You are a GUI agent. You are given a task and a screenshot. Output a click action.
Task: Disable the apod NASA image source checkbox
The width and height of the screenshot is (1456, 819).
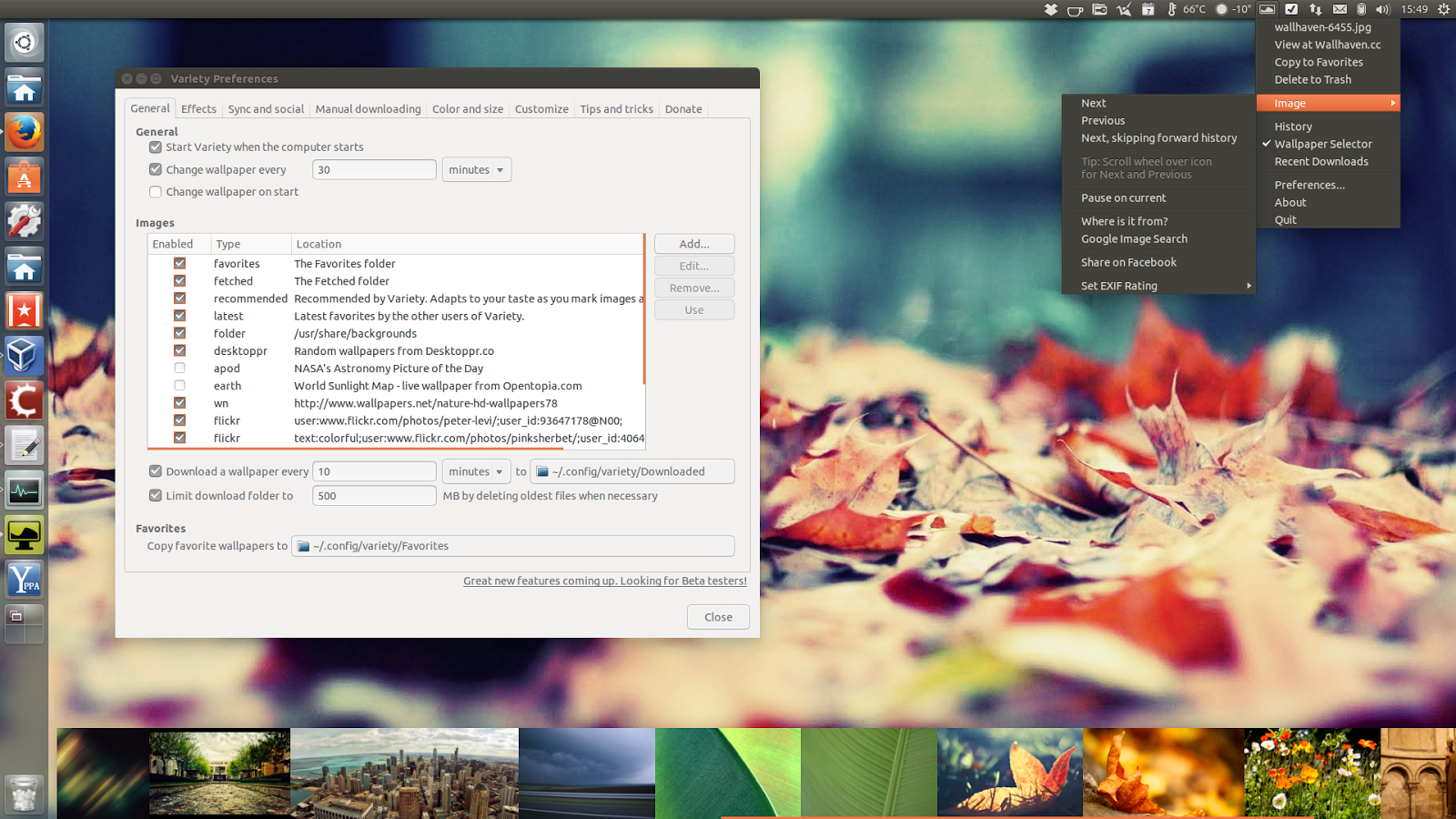pyautogui.click(x=179, y=368)
